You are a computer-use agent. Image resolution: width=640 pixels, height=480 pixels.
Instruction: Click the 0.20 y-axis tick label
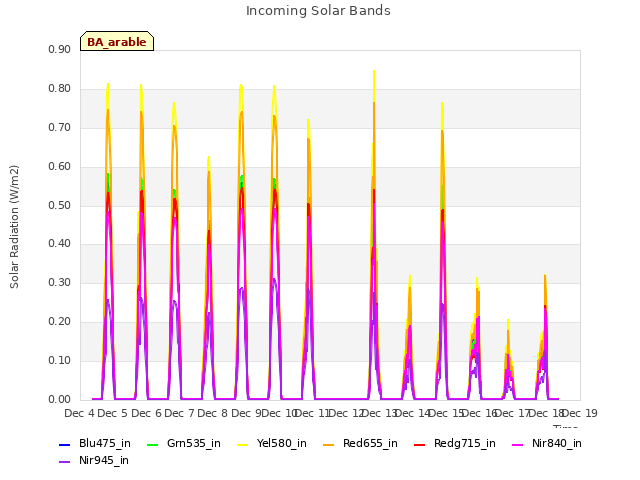click(60, 322)
